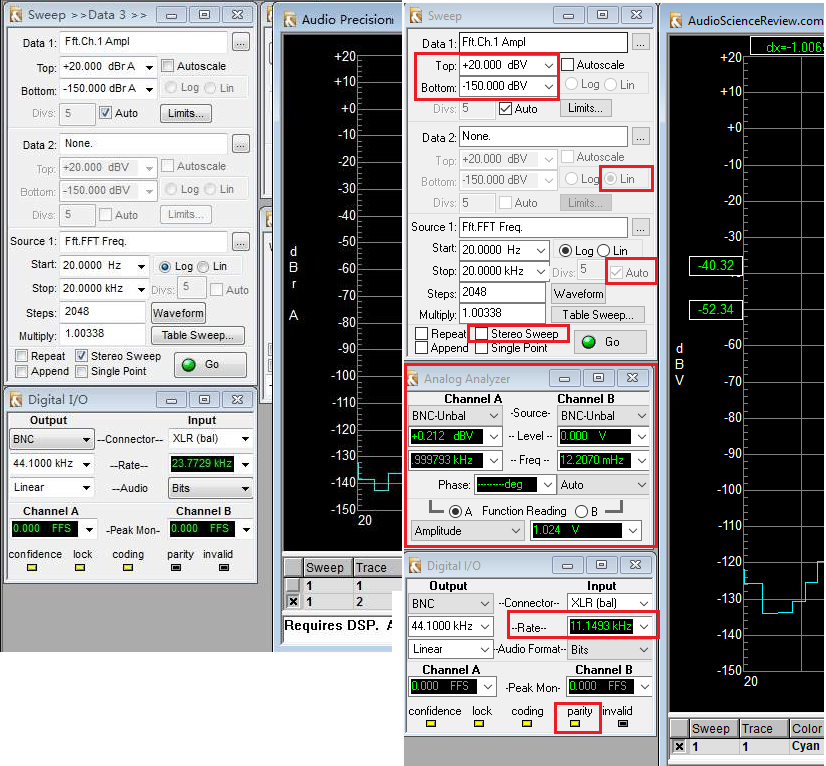Minimize the Analog Analyzer window
The image size is (826, 766).
point(564,378)
